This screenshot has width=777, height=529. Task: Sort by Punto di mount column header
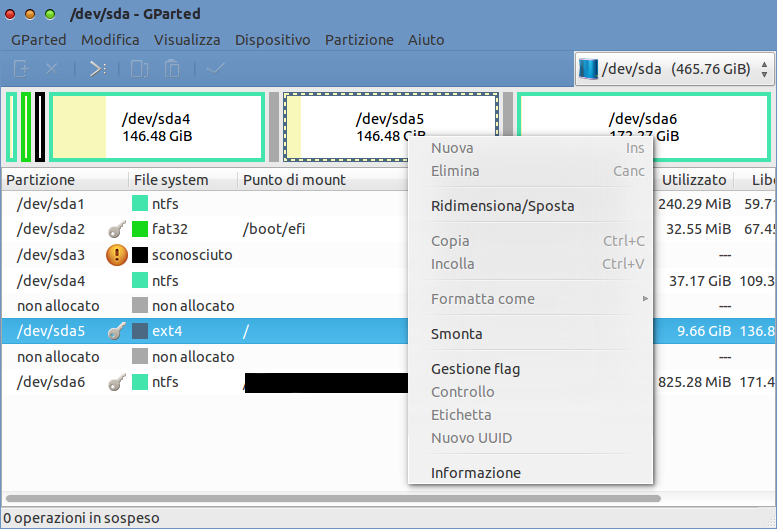tap(323, 180)
